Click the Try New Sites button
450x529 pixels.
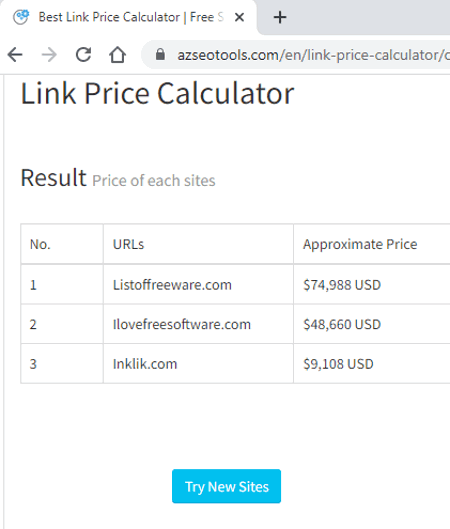[x=226, y=486]
